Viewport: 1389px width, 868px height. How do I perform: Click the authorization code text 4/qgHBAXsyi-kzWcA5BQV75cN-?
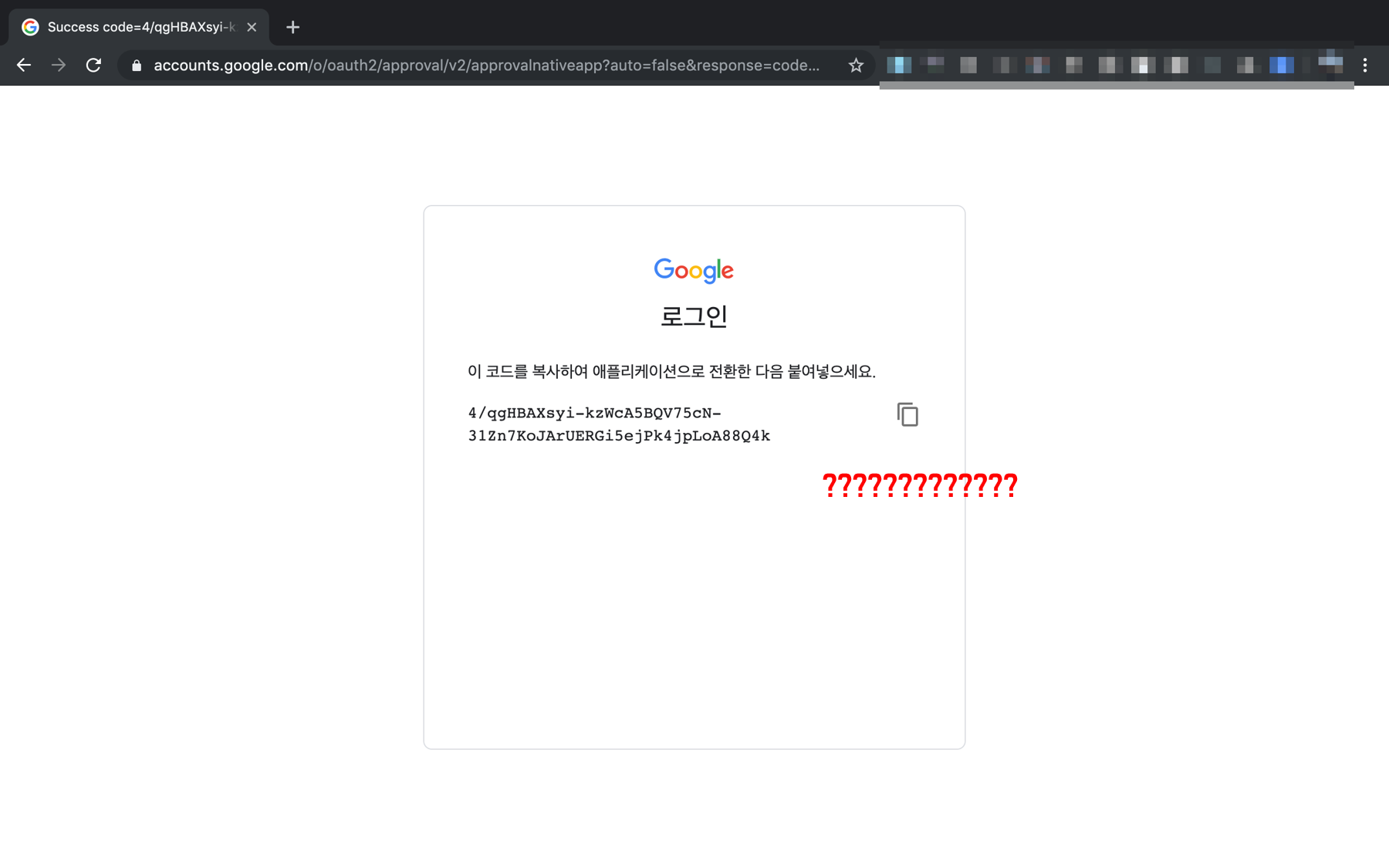[x=595, y=413]
